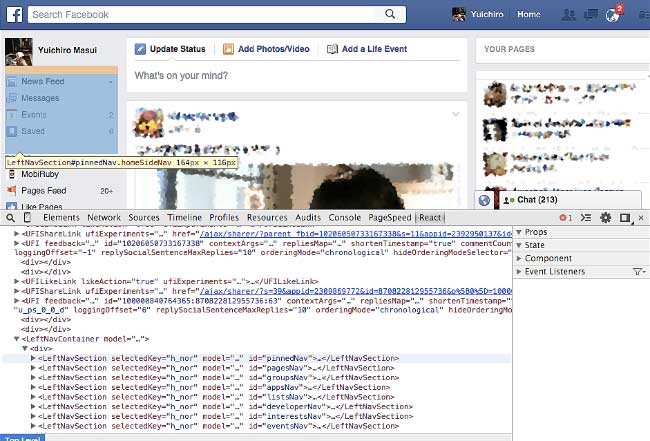Click the What's on your mind box

(297, 76)
